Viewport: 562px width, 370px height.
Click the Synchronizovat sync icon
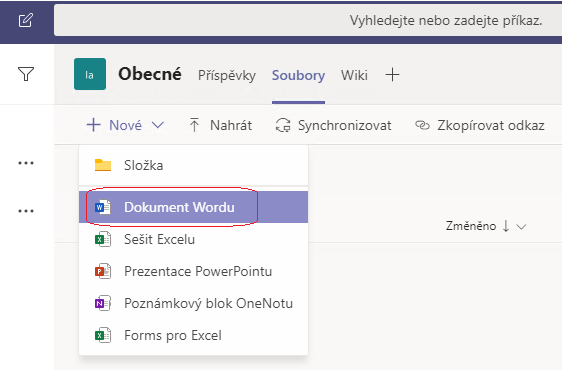(283, 125)
